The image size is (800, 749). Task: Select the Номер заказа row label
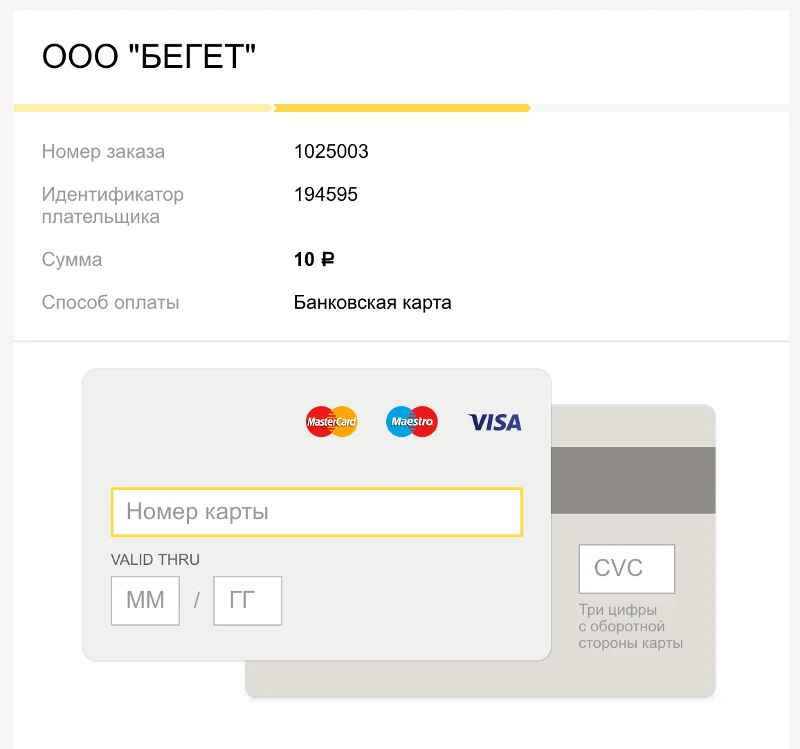tap(103, 151)
